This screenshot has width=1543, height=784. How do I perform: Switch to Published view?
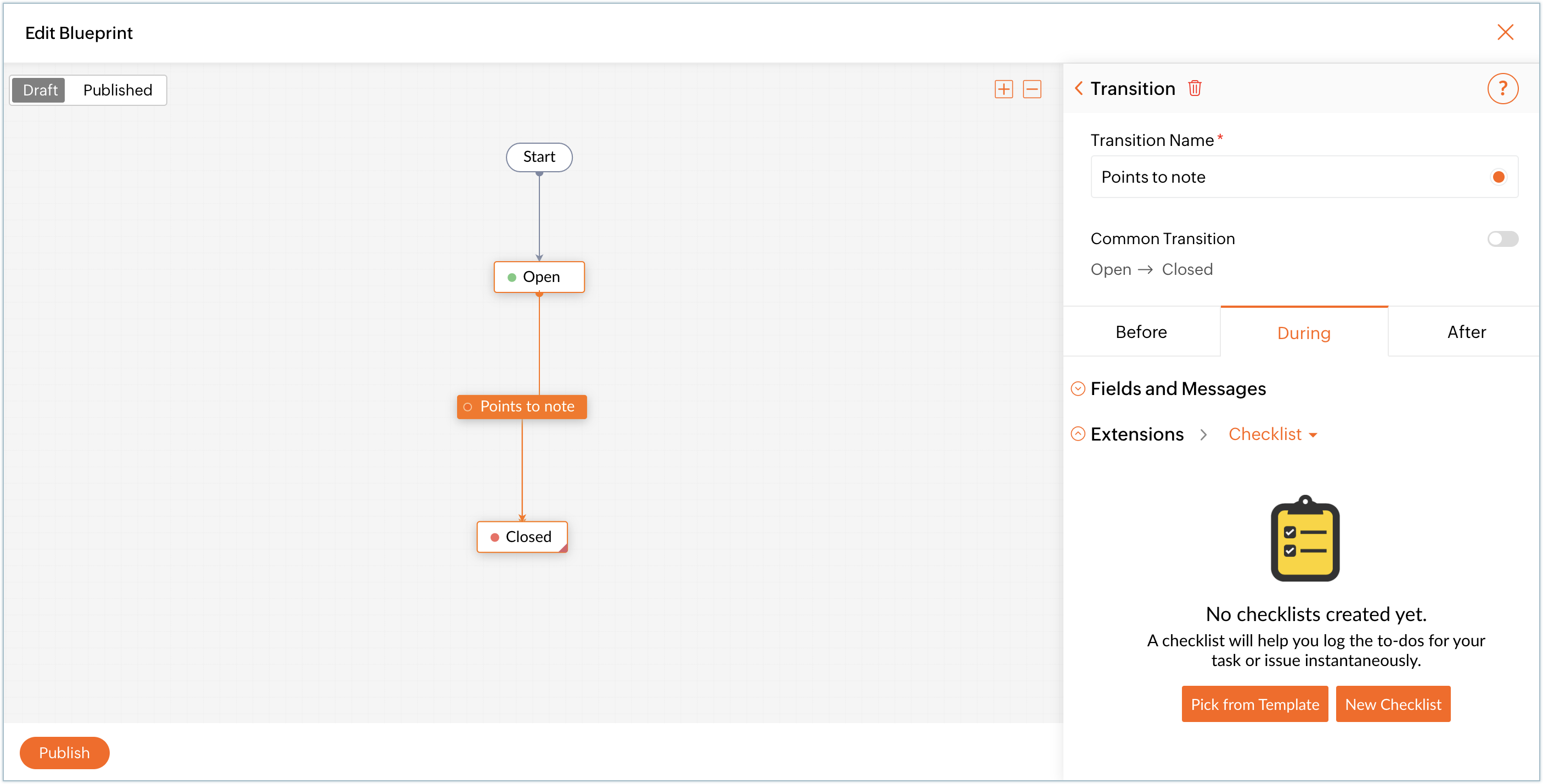[x=117, y=90]
